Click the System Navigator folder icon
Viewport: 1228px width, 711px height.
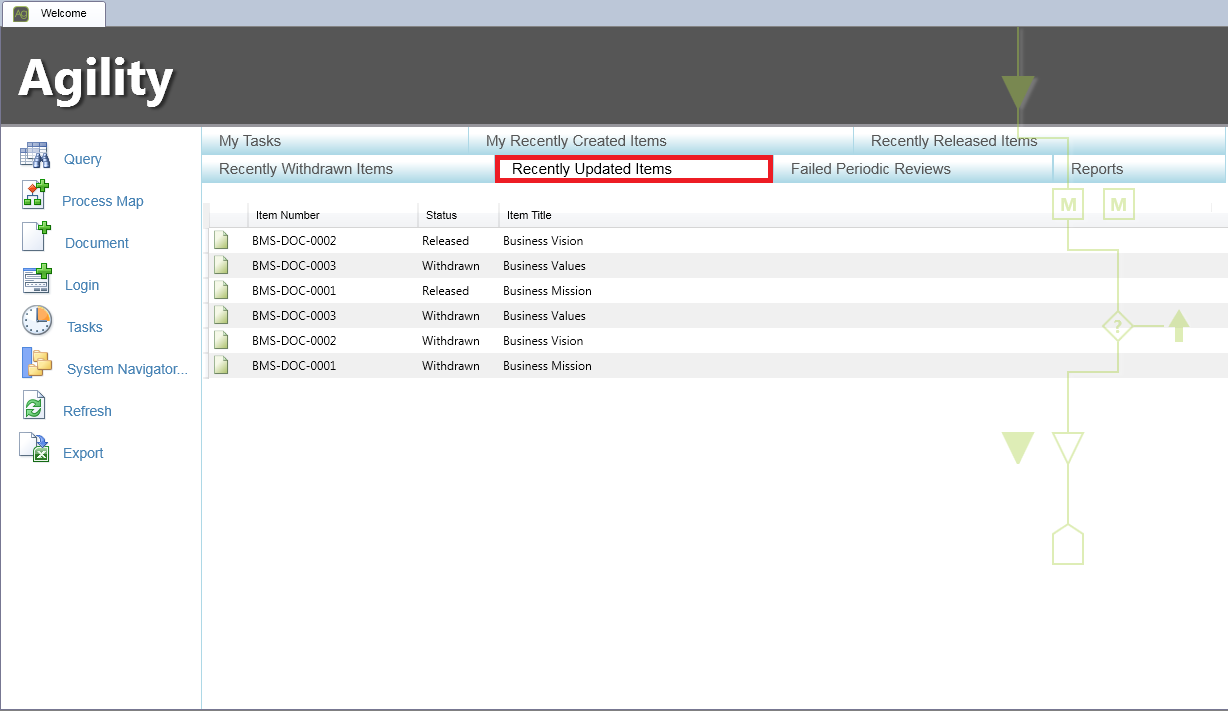(36, 363)
